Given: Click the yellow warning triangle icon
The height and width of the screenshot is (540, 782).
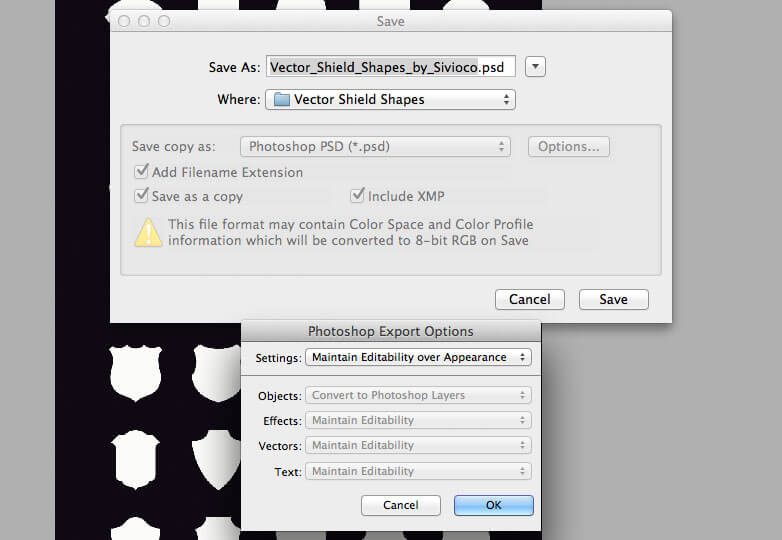Looking at the screenshot, I should (148, 232).
